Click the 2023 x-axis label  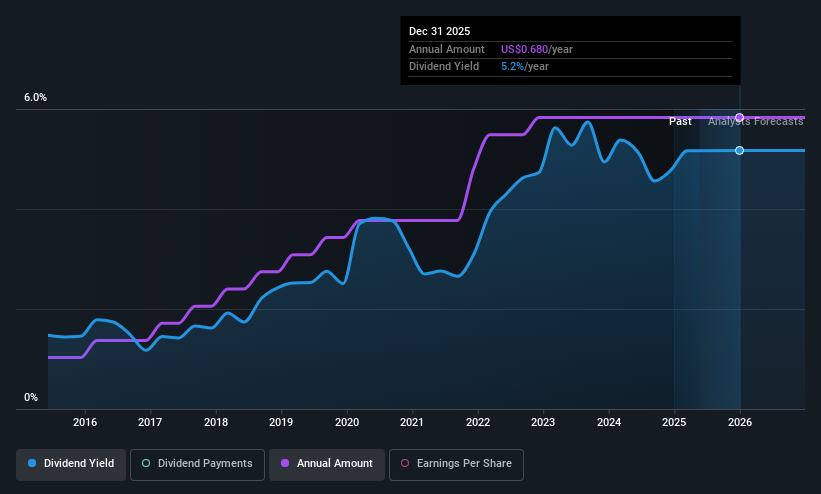tap(543, 422)
